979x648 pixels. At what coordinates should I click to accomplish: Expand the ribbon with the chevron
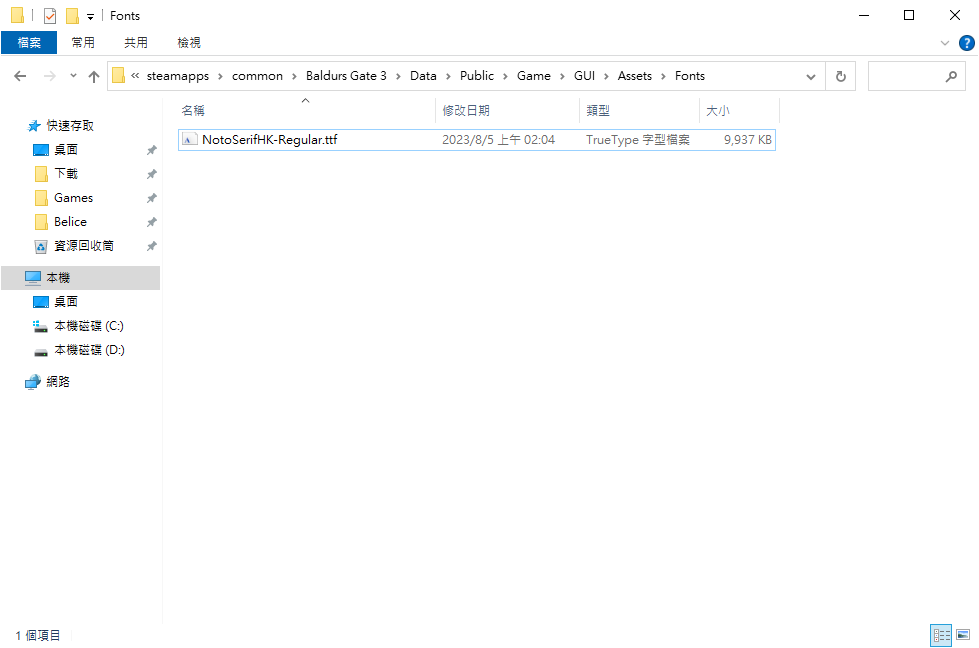945,43
